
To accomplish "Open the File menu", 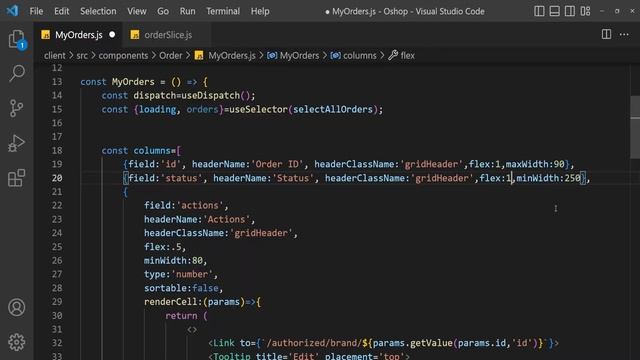I will pyautogui.click(x=36, y=11).
